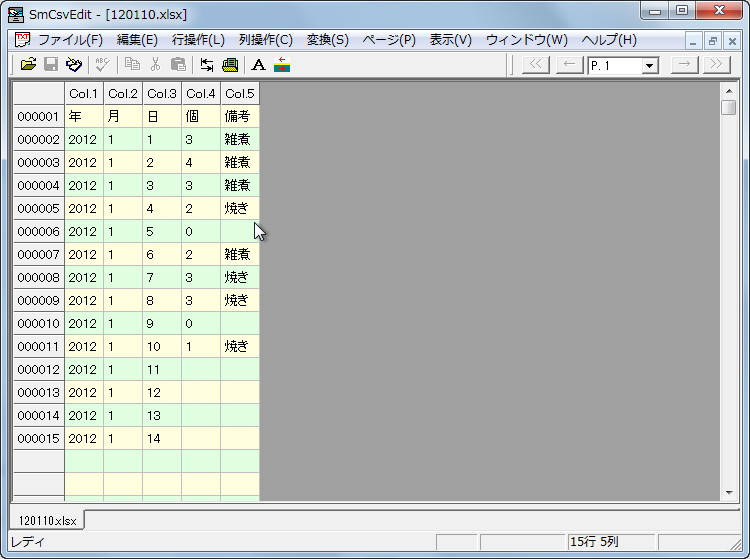Go to previous page with left arrow button
This screenshot has width=750, height=559.
point(569,65)
